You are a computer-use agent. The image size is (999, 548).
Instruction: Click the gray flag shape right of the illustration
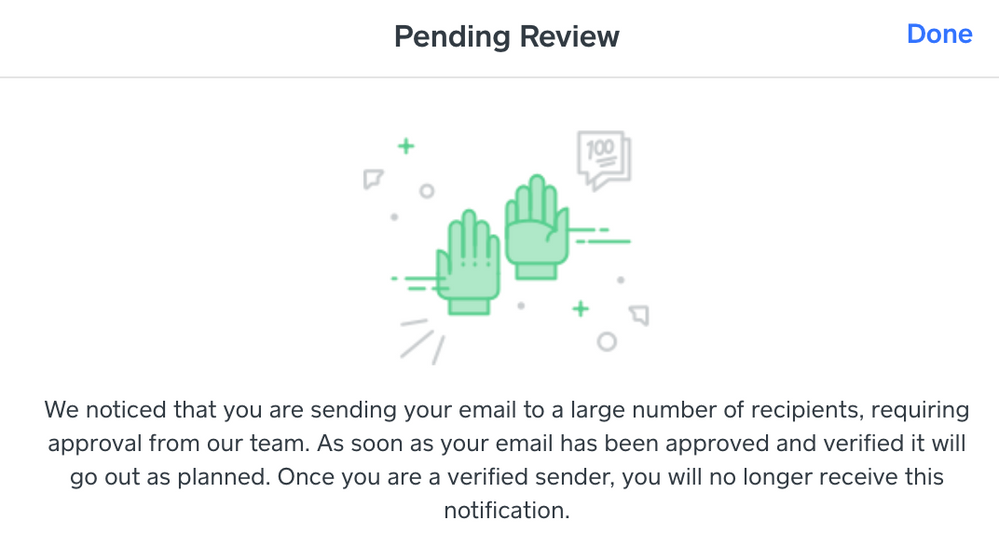click(x=640, y=315)
